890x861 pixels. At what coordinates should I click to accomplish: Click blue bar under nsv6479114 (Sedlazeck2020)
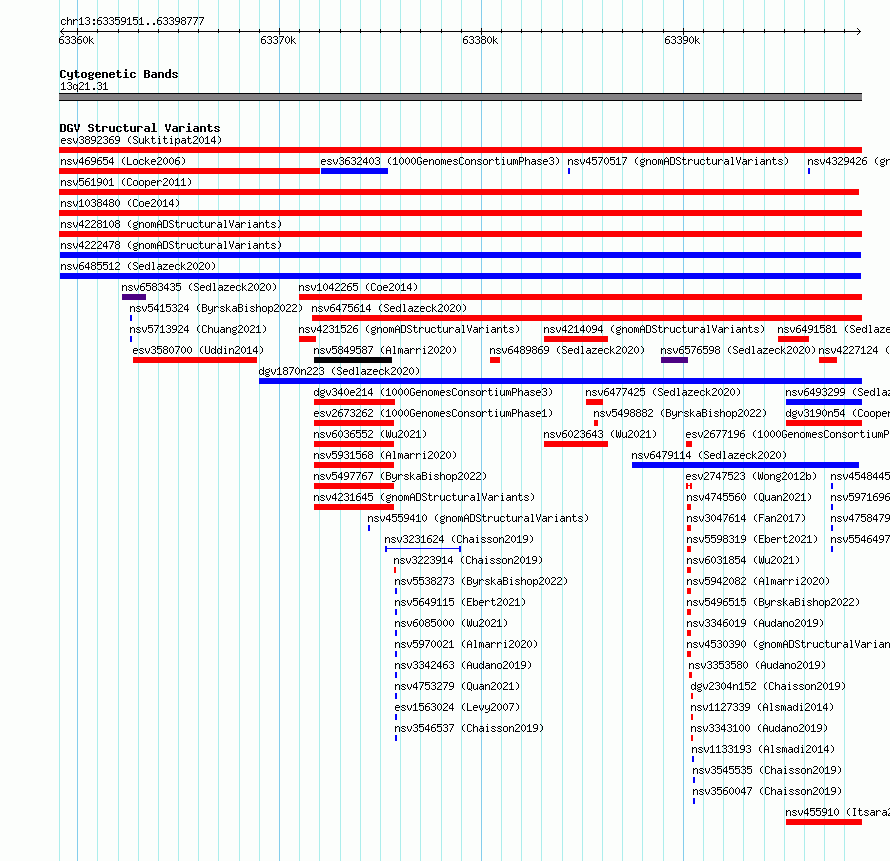tap(745, 465)
